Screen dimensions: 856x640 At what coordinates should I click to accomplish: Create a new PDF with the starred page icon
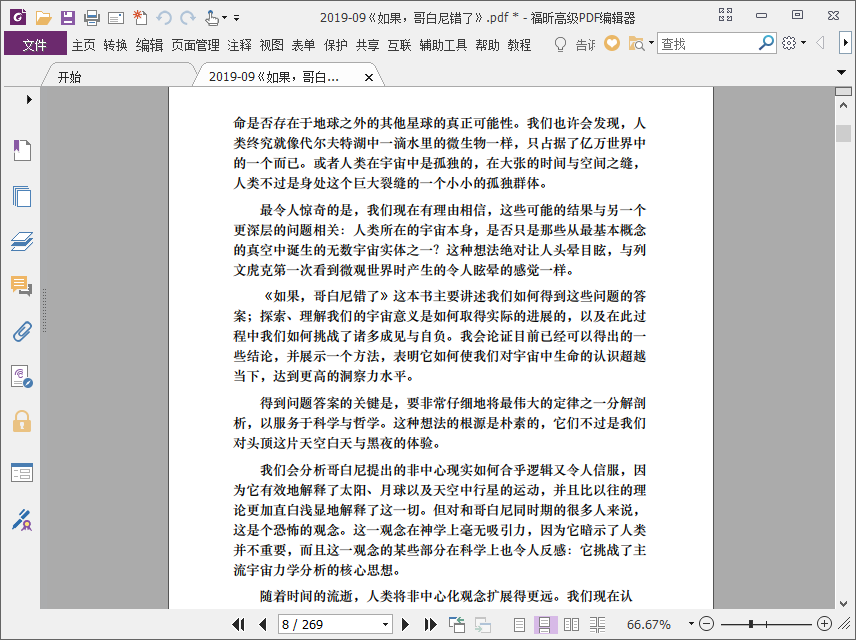pyautogui.click(x=140, y=18)
